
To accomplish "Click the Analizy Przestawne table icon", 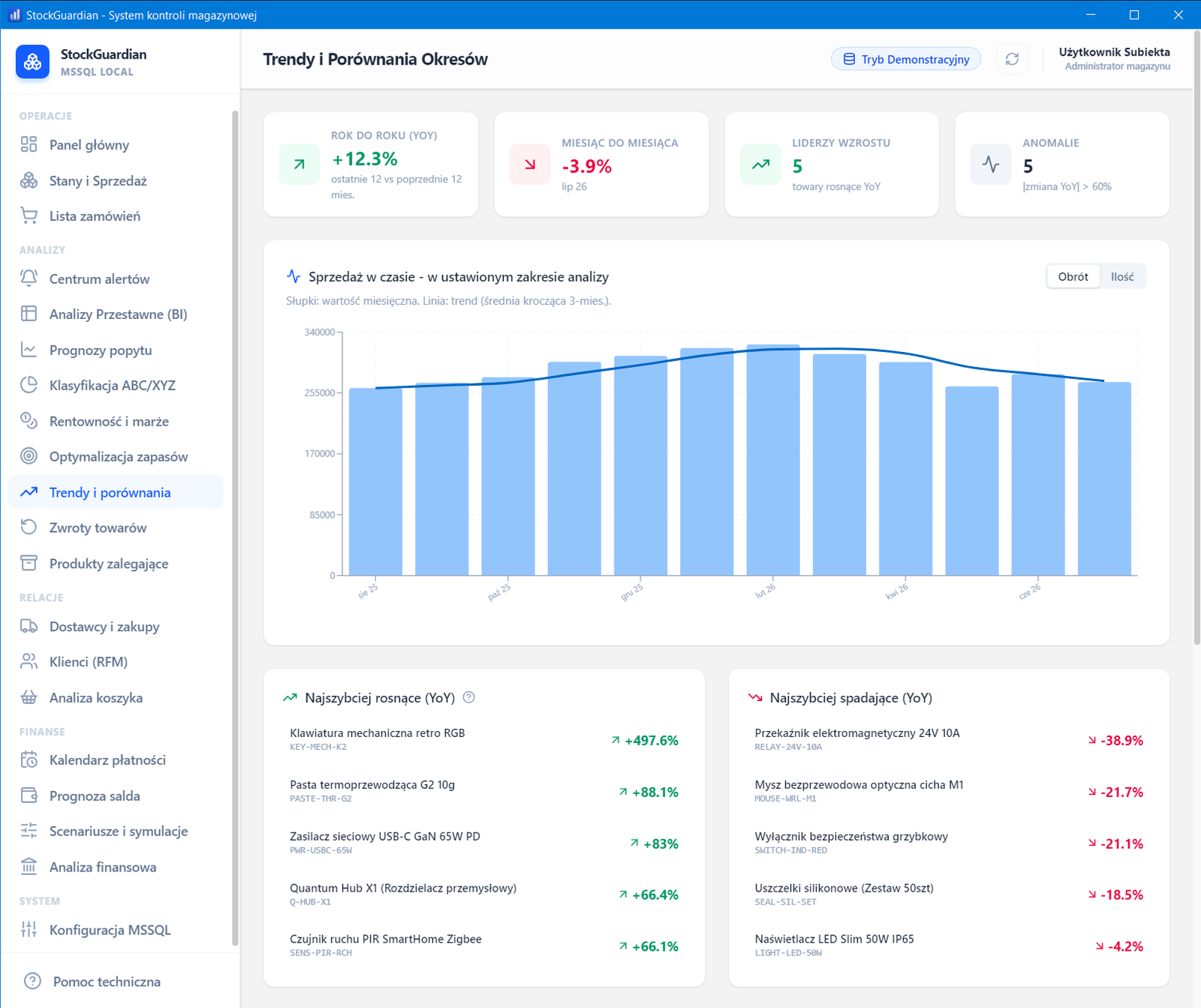I will (x=29, y=314).
